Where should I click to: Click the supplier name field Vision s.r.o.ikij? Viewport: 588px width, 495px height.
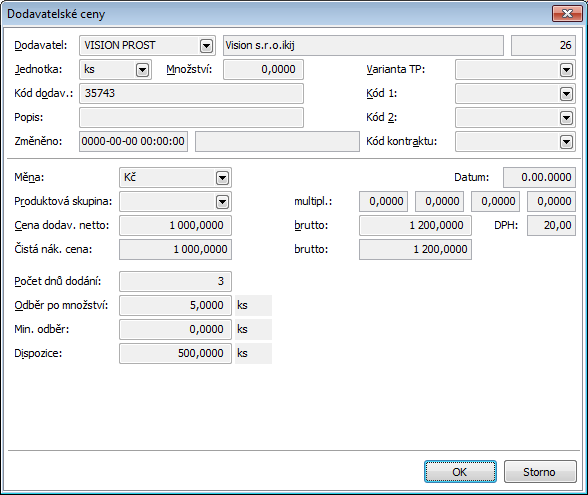[x=363, y=45]
